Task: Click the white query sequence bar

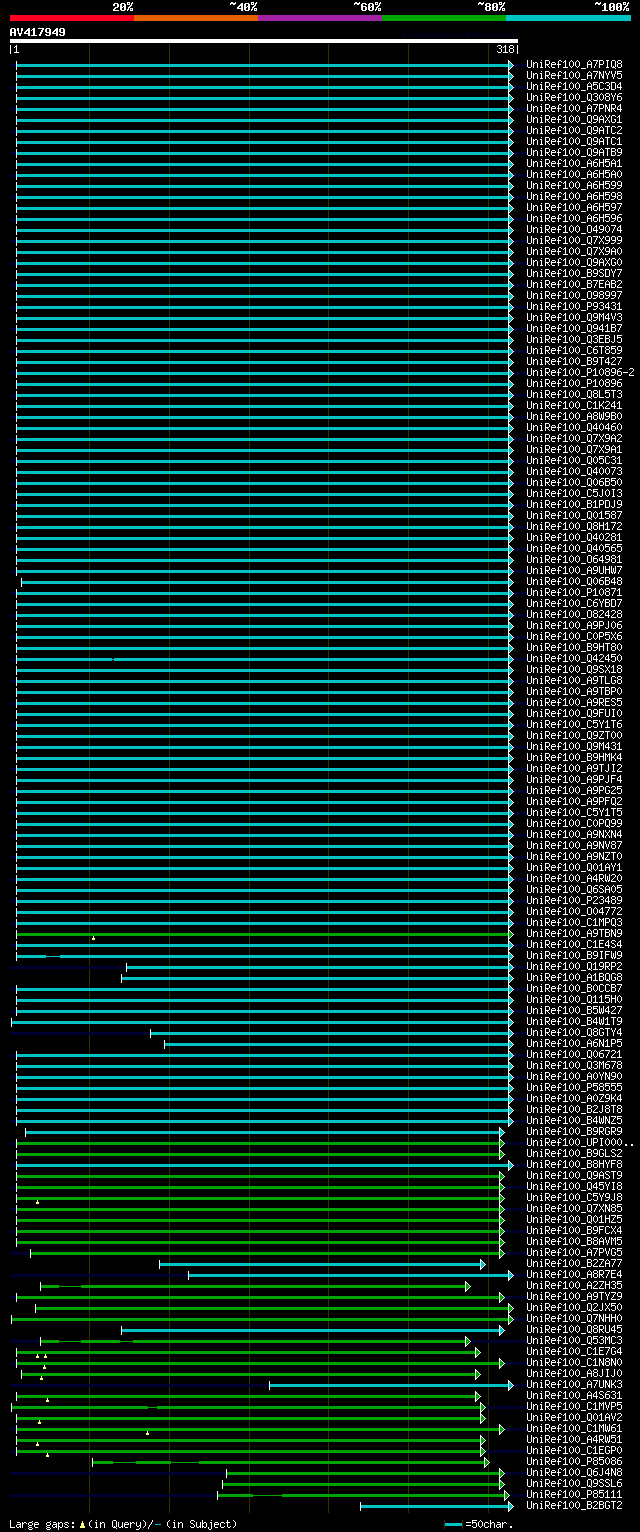Action: (x=264, y=41)
